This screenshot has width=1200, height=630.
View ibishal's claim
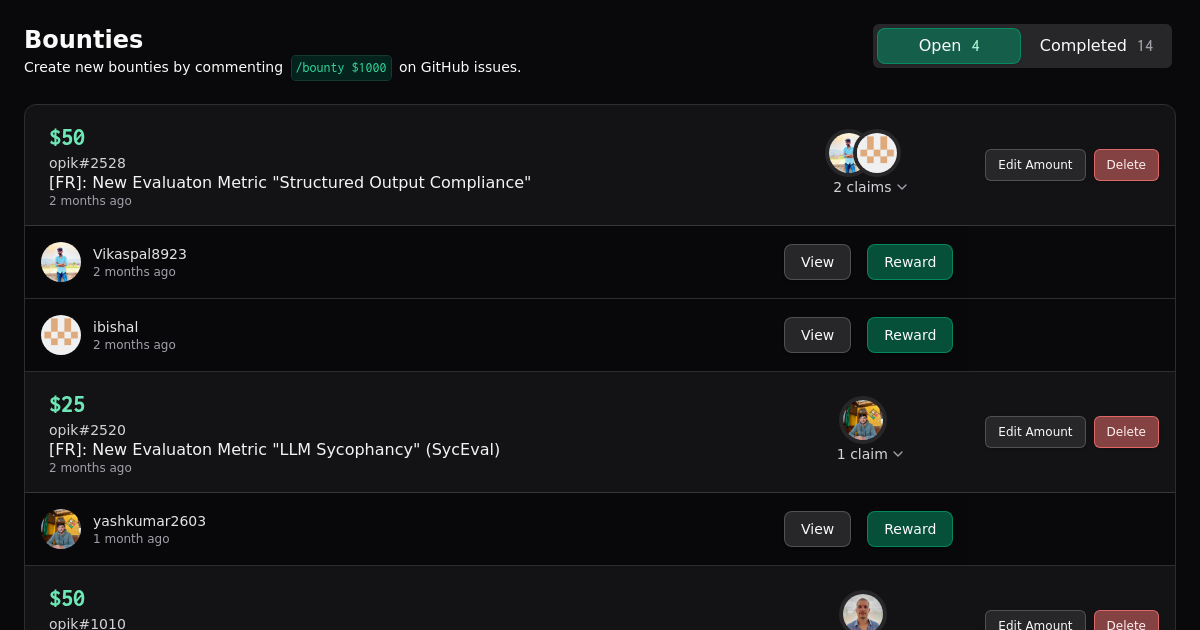(817, 335)
